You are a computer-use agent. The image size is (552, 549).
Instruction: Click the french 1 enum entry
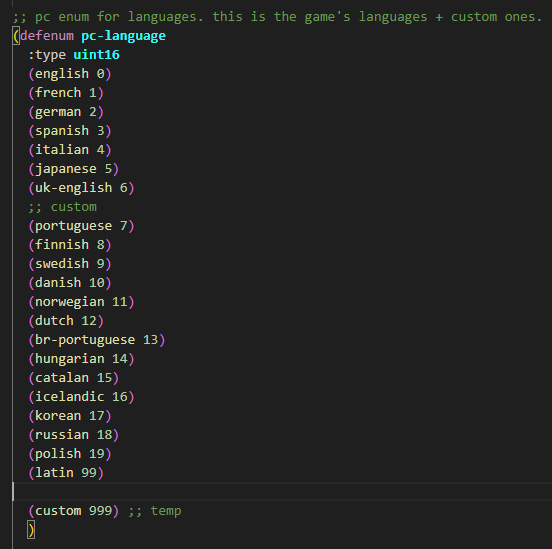pos(66,93)
